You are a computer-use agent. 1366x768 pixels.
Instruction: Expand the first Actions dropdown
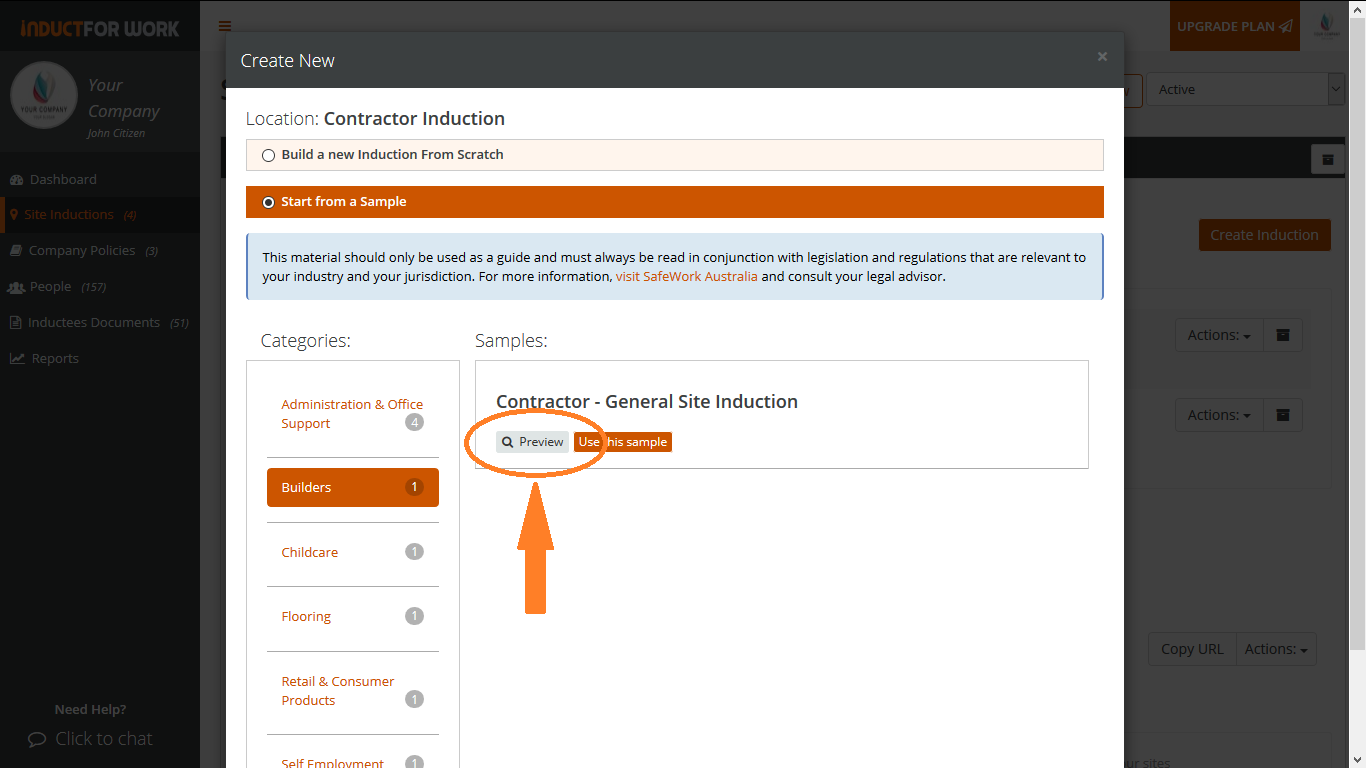[x=1219, y=336]
